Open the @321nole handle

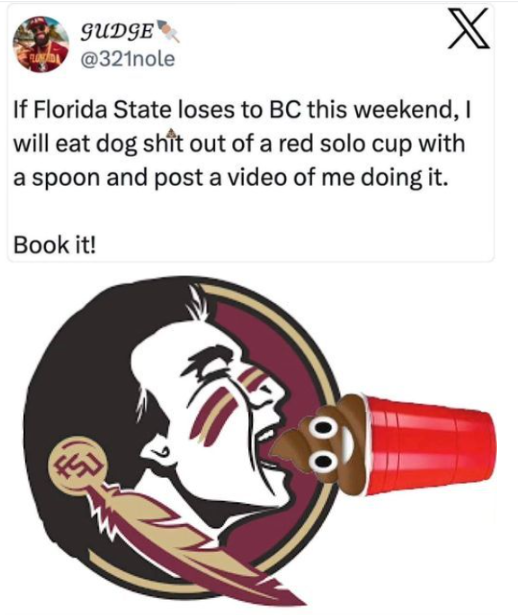(x=127, y=59)
